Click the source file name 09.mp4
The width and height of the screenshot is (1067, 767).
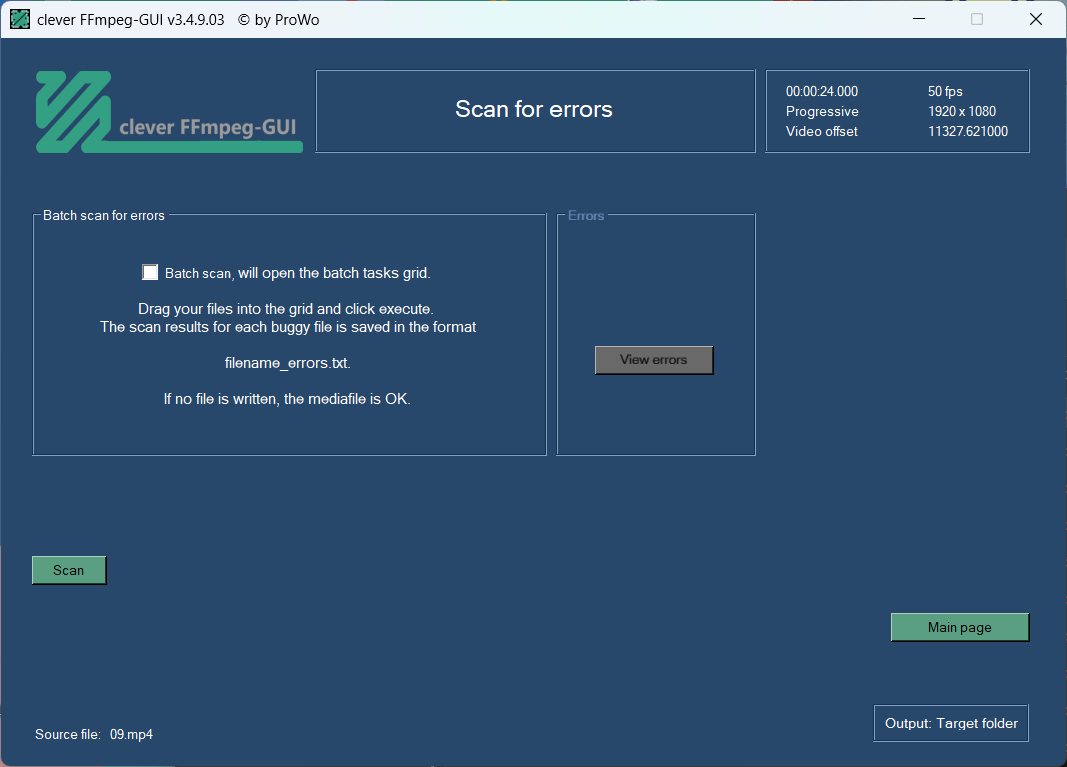click(131, 734)
